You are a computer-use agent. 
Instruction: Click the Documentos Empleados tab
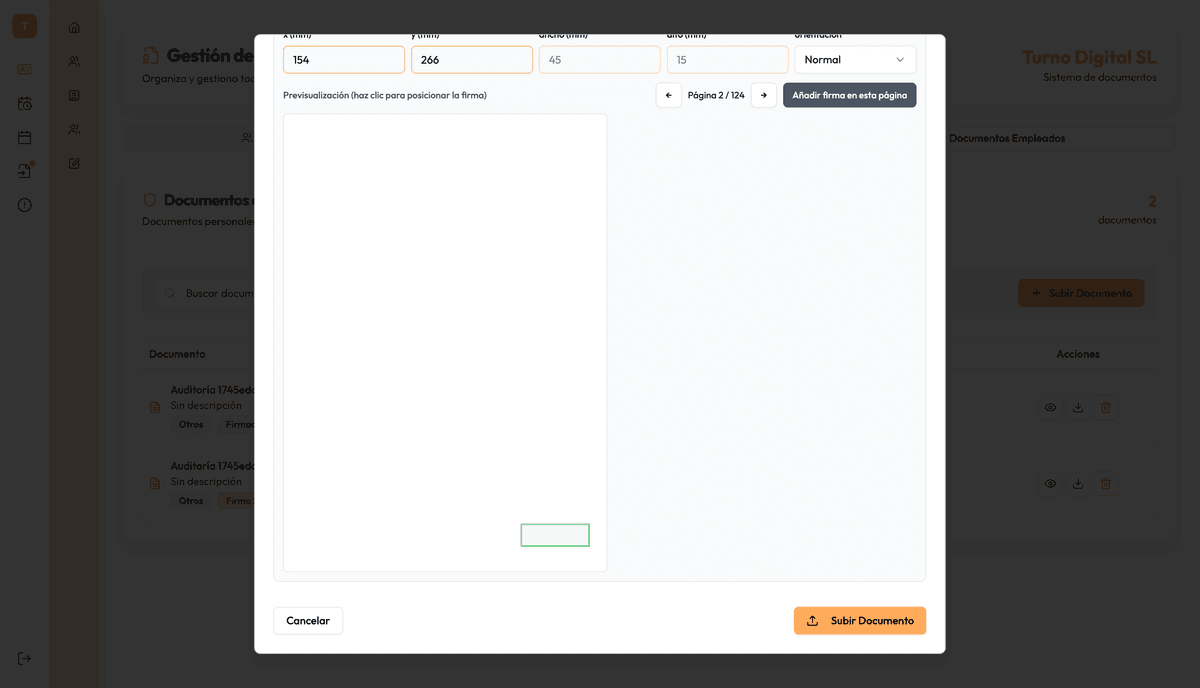click(x=1007, y=138)
